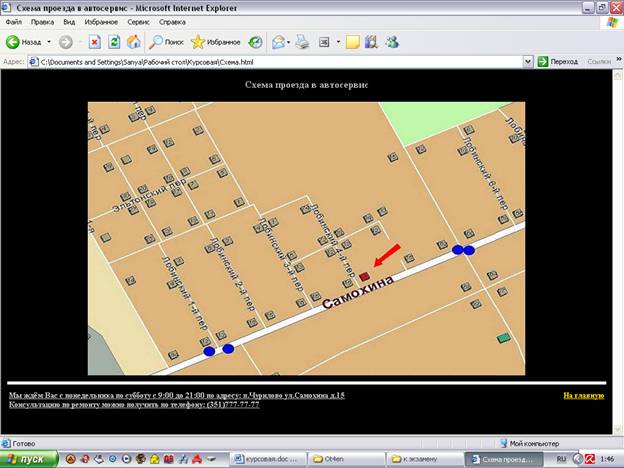The height and width of the screenshot is (468, 624).
Task: Expand the Edit button dropdown arrow
Action: 338,42
